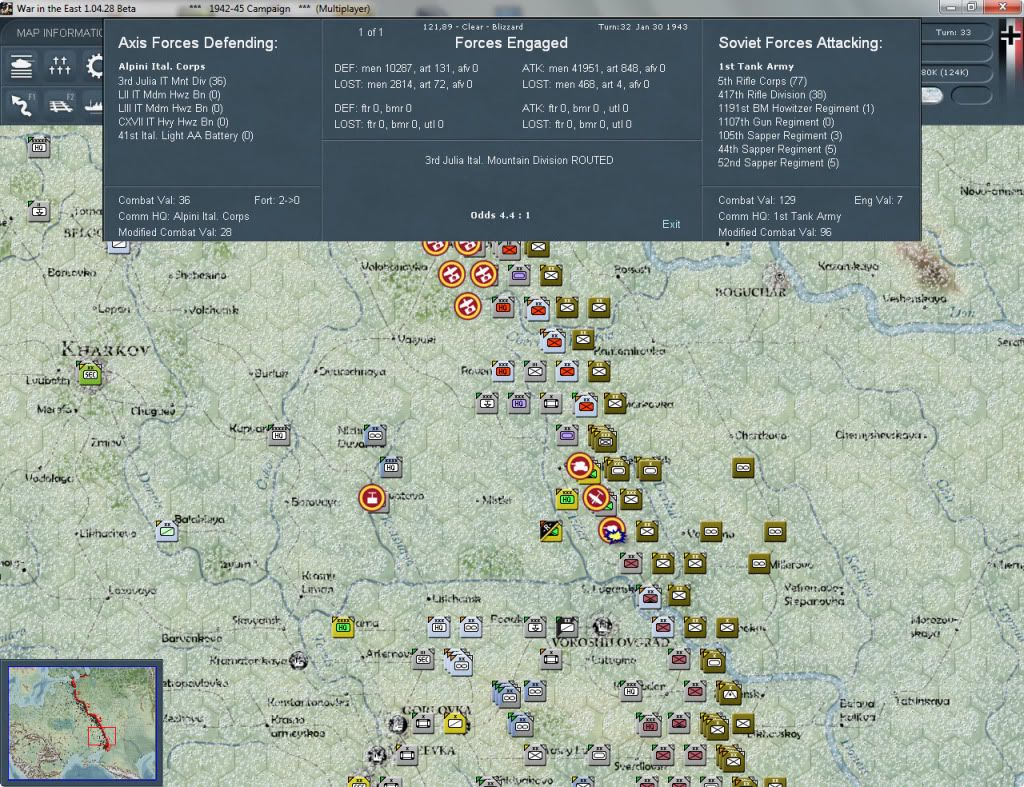This screenshot has width=1024, height=787.
Task: Click the tank battle marker on the map
Action: [x=579, y=467]
